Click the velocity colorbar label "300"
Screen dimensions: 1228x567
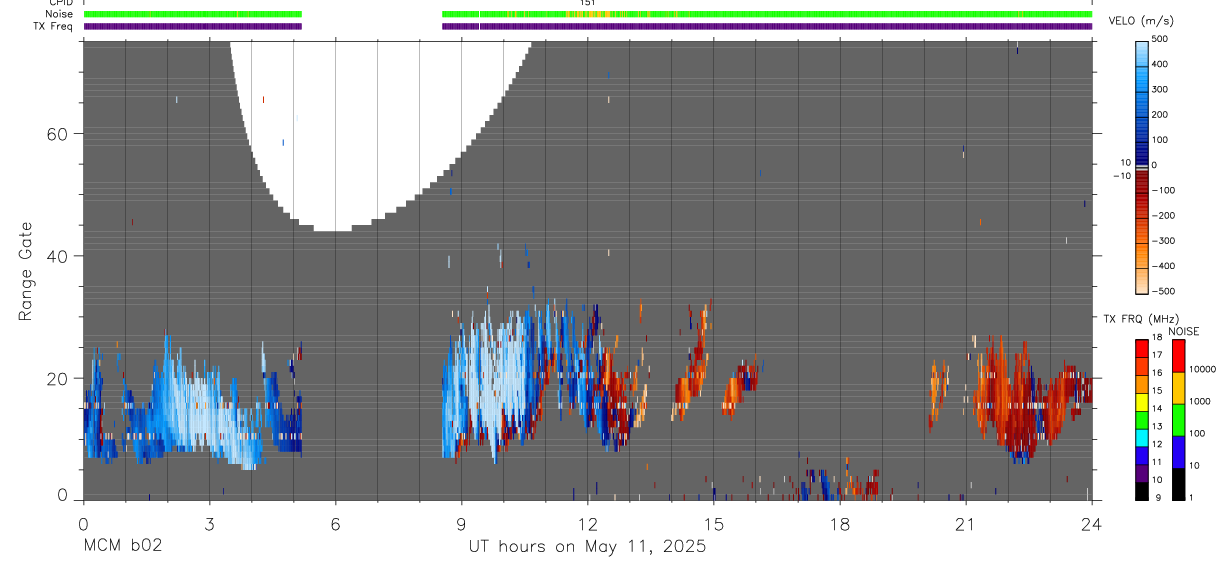point(1162,89)
